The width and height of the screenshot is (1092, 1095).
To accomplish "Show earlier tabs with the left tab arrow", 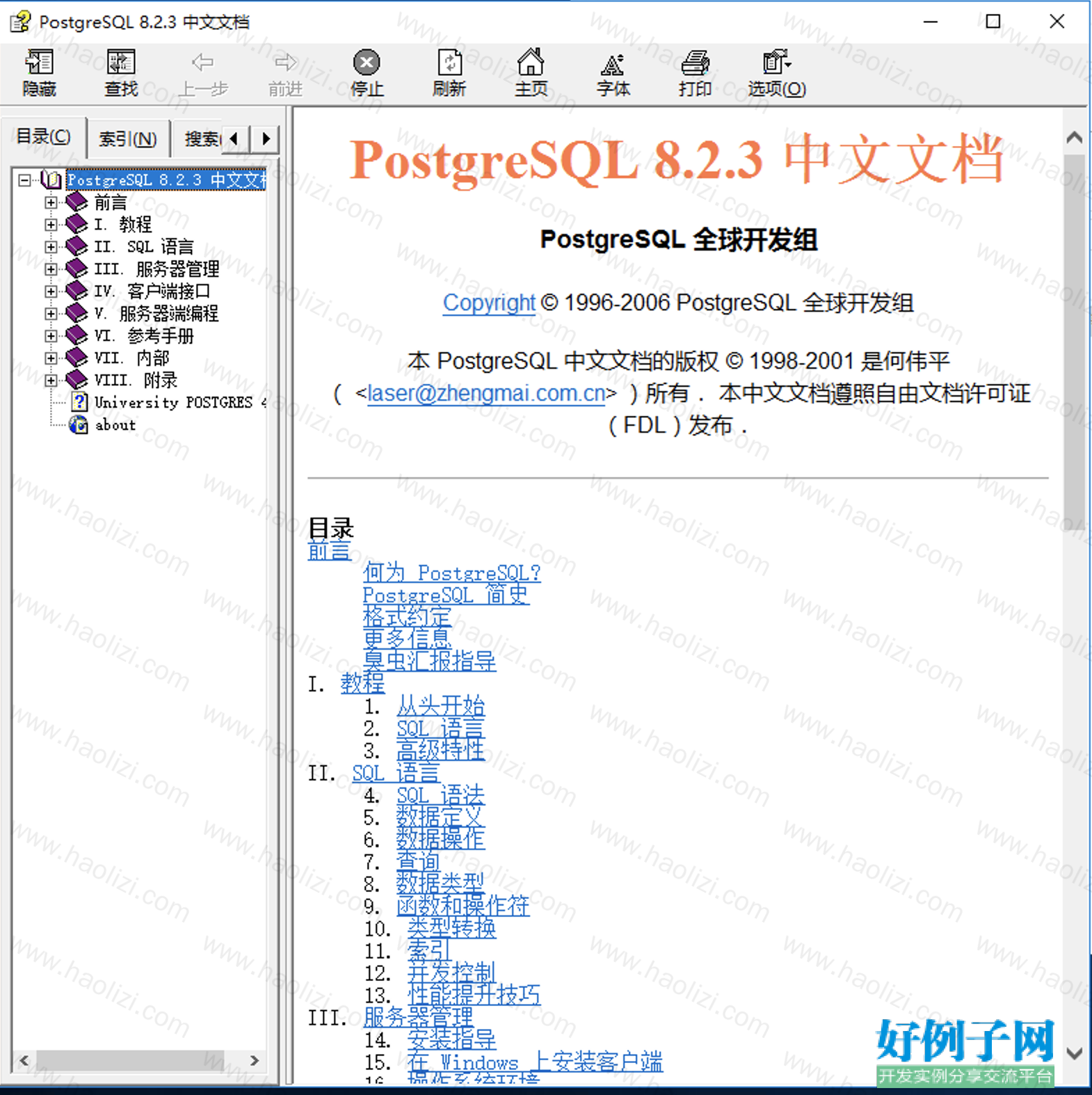I will tap(234, 138).
